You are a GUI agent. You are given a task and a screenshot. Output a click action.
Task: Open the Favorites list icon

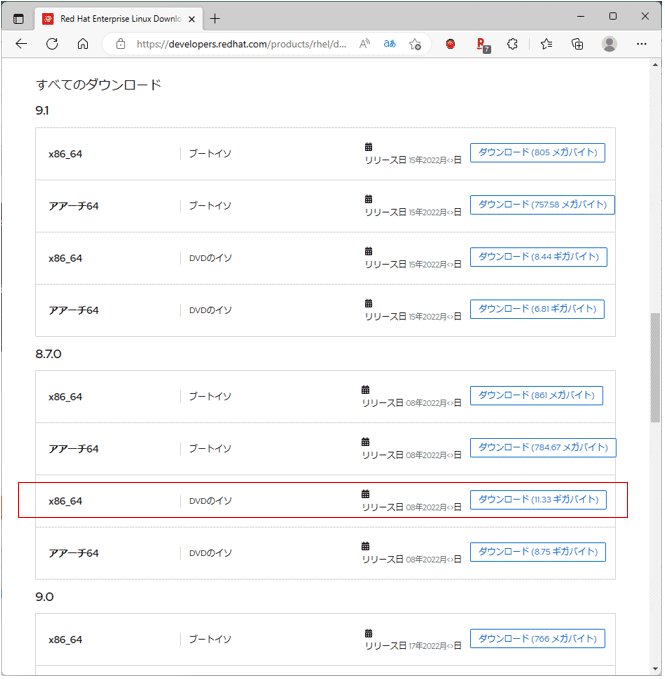coord(546,44)
